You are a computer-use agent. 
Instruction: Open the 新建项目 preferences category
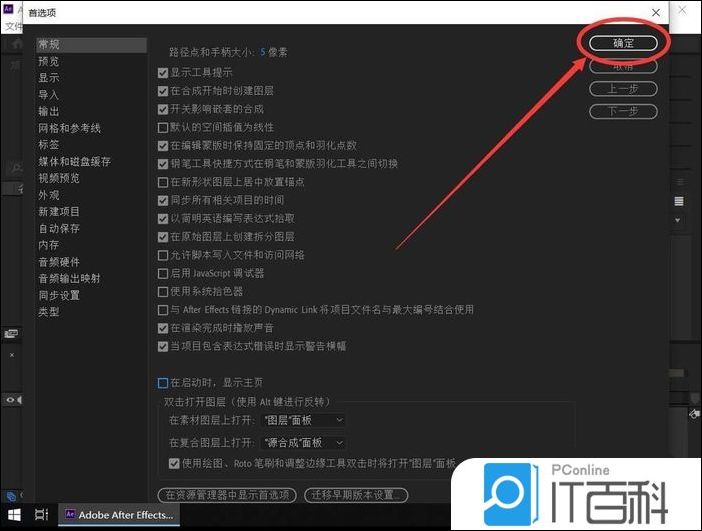(59, 212)
